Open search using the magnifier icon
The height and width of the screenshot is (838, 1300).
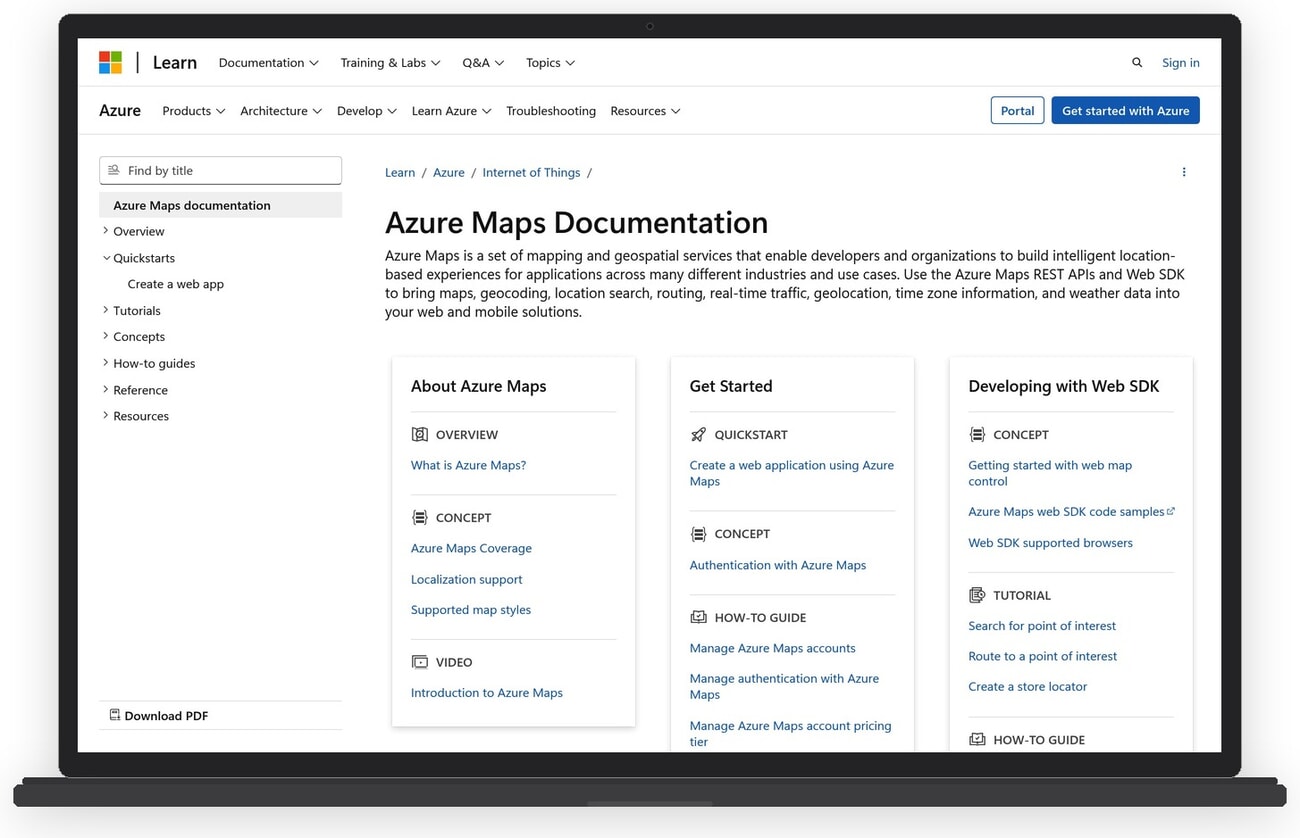(1137, 62)
